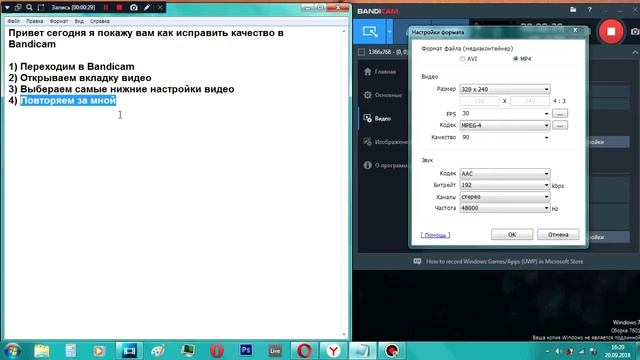Click the highlighted text 'Повторяем за мной'
Viewport: 640px width, 360px height.
[68, 100]
